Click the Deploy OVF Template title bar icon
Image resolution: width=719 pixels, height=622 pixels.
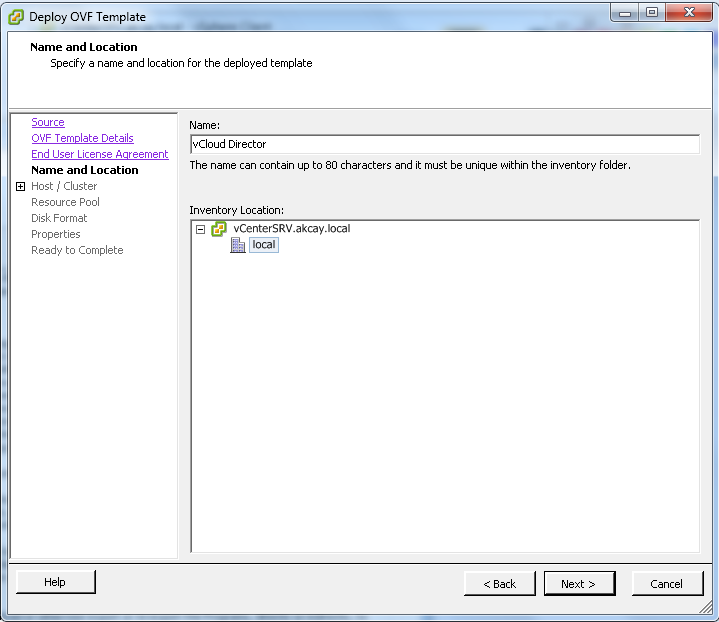point(16,17)
